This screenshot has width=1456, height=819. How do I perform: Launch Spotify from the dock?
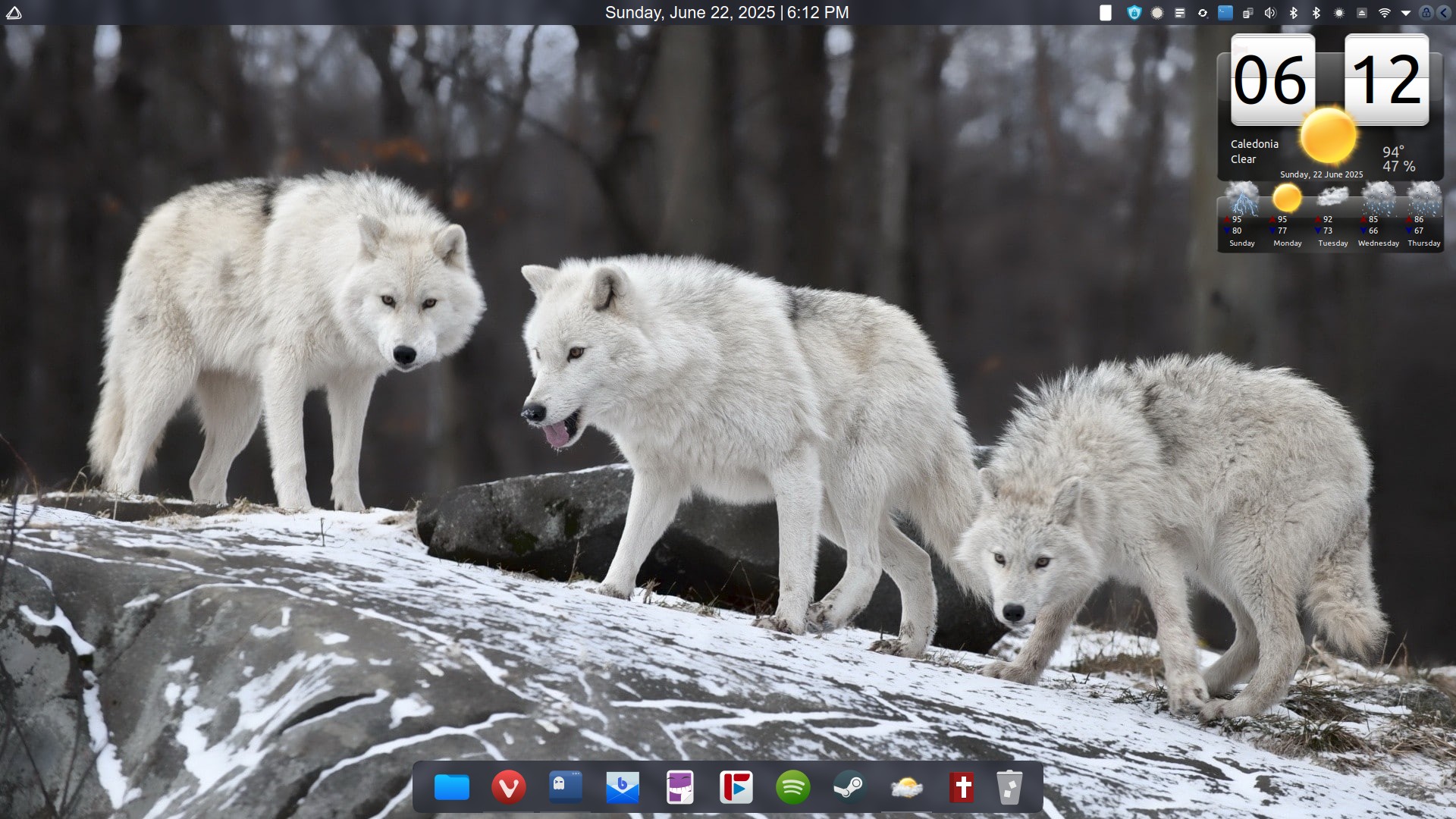pos(792,788)
